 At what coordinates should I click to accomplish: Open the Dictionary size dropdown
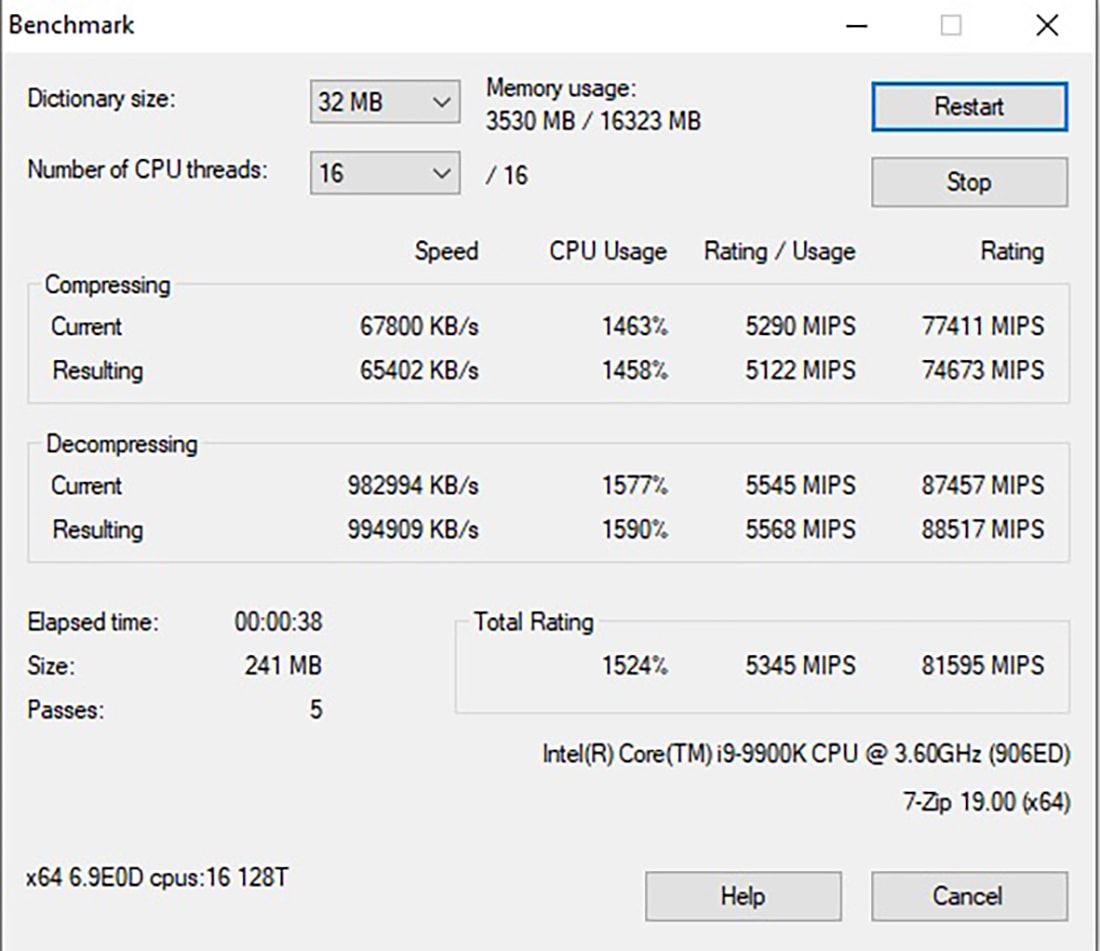[384, 102]
